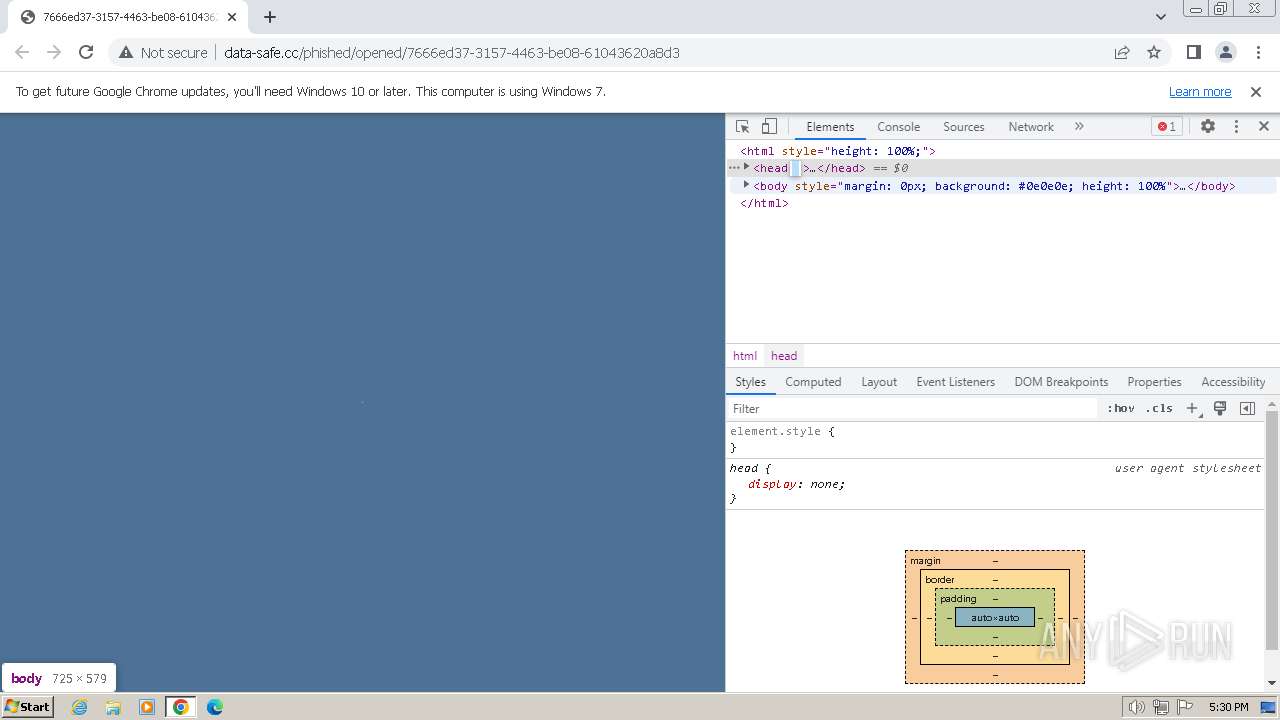
Task: Toggle the .cls element classes panel
Action: click(1159, 408)
